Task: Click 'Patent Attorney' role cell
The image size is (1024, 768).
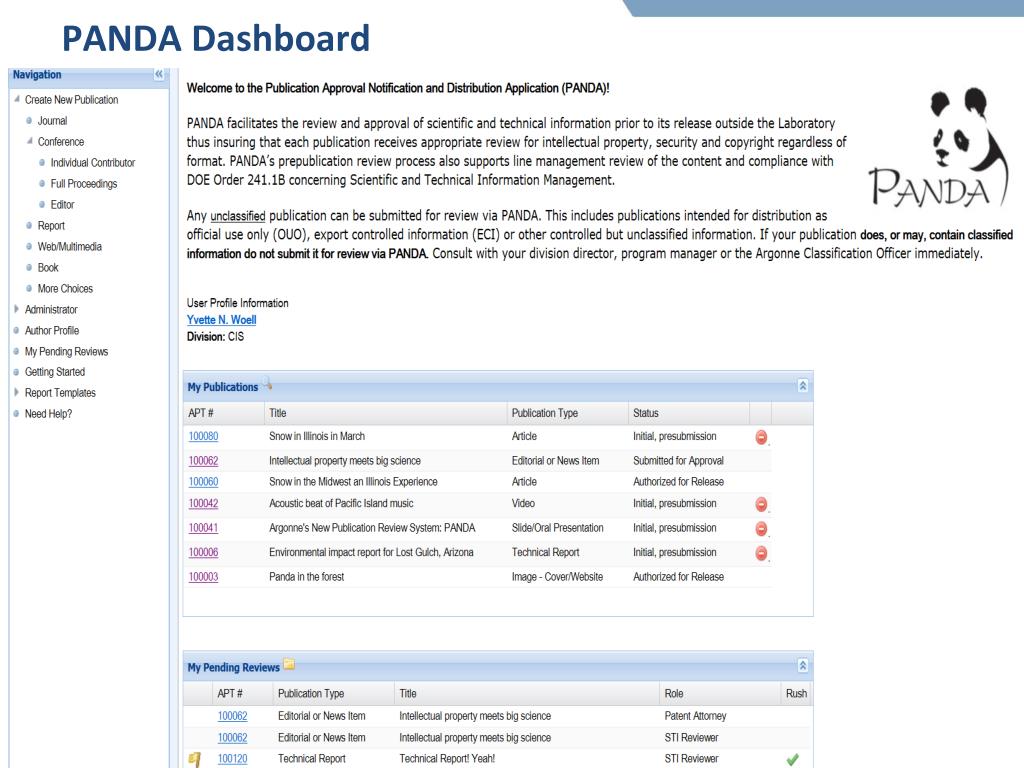Action: click(x=695, y=716)
